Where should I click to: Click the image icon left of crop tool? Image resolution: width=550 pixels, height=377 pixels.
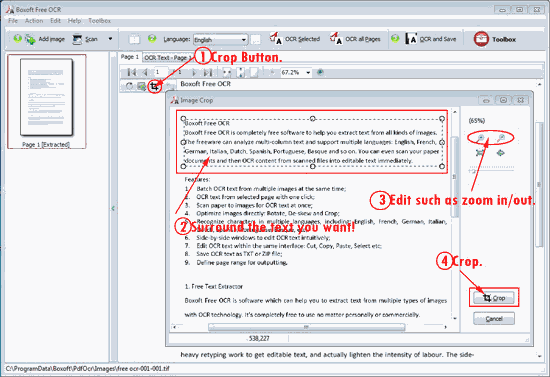141,86
